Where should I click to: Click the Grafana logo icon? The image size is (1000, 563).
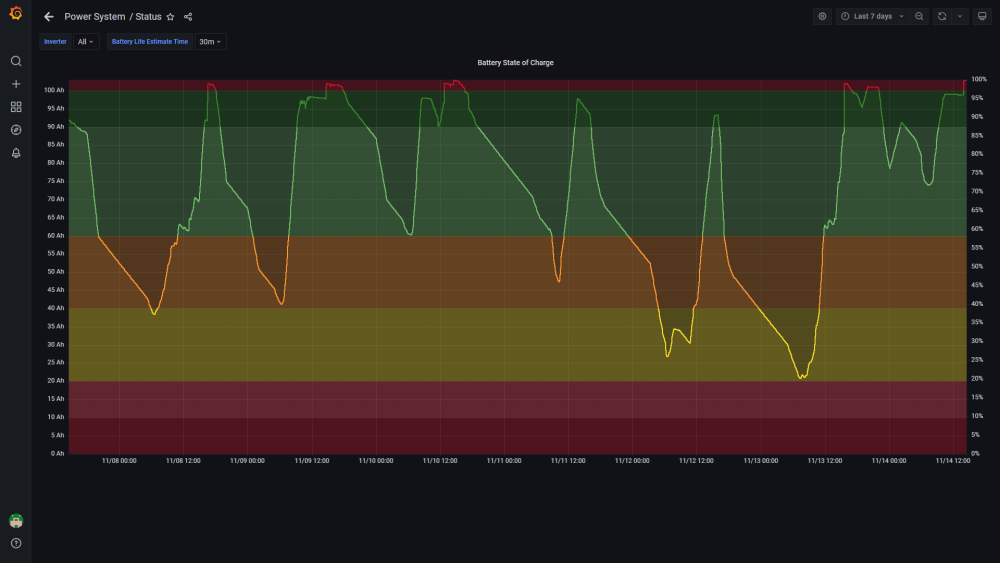tap(16, 13)
